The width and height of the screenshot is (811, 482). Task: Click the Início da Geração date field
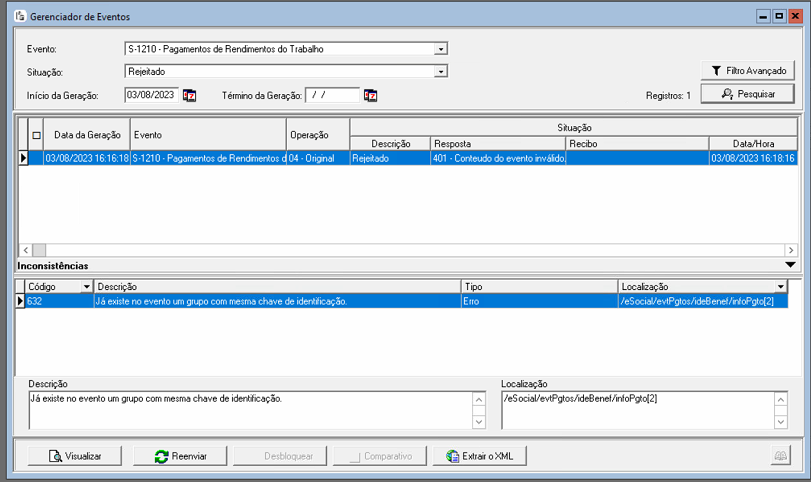[x=150, y=95]
